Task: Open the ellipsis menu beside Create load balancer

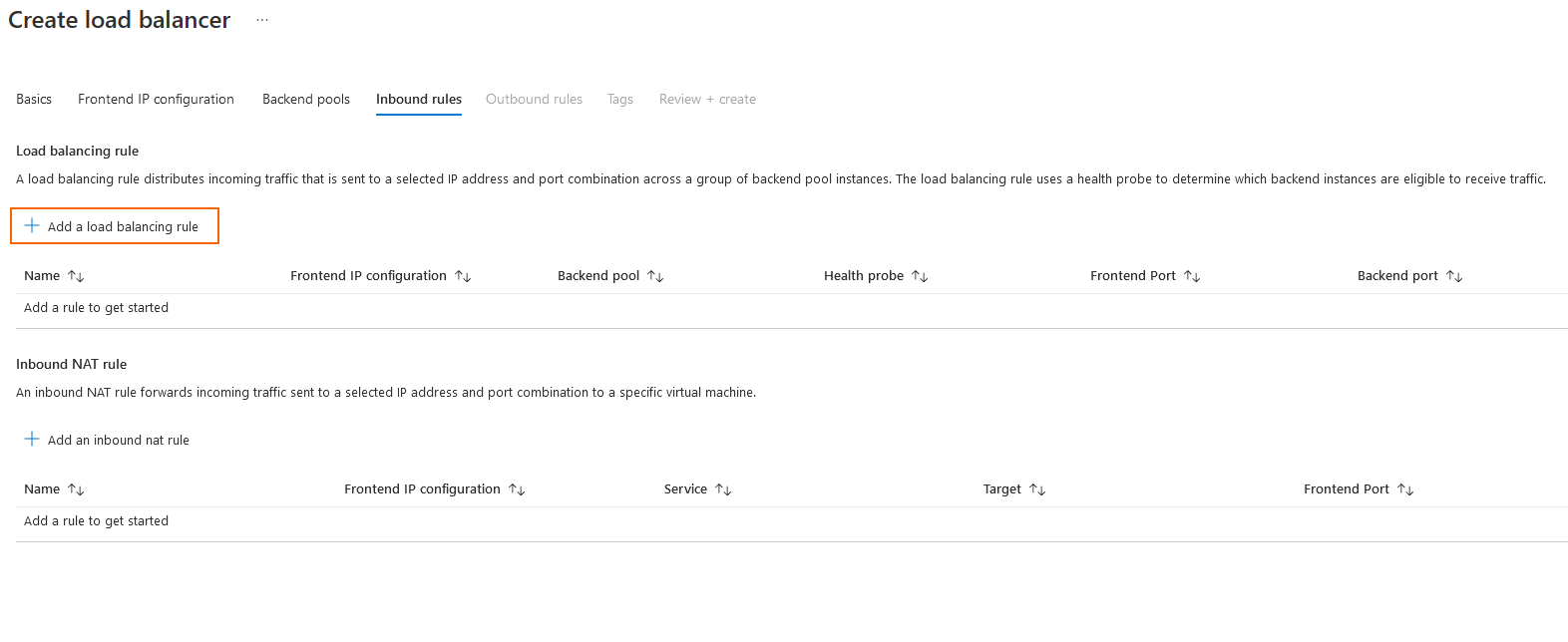Action: (262, 20)
